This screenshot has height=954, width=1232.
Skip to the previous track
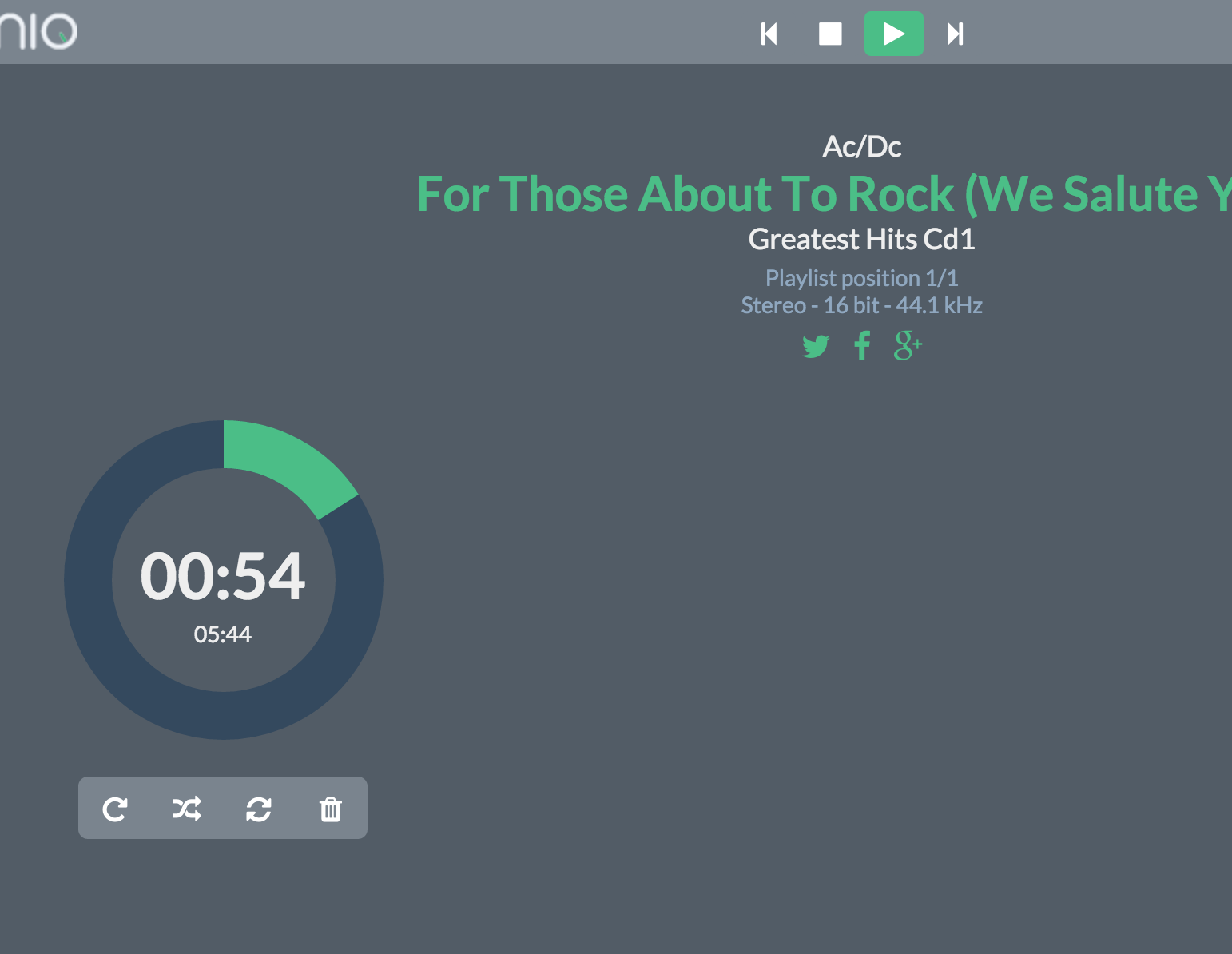coord(769,34)
